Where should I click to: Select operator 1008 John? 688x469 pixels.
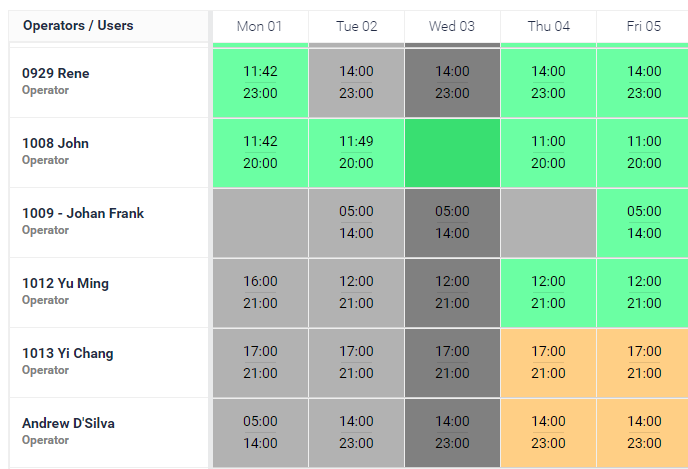56,143
